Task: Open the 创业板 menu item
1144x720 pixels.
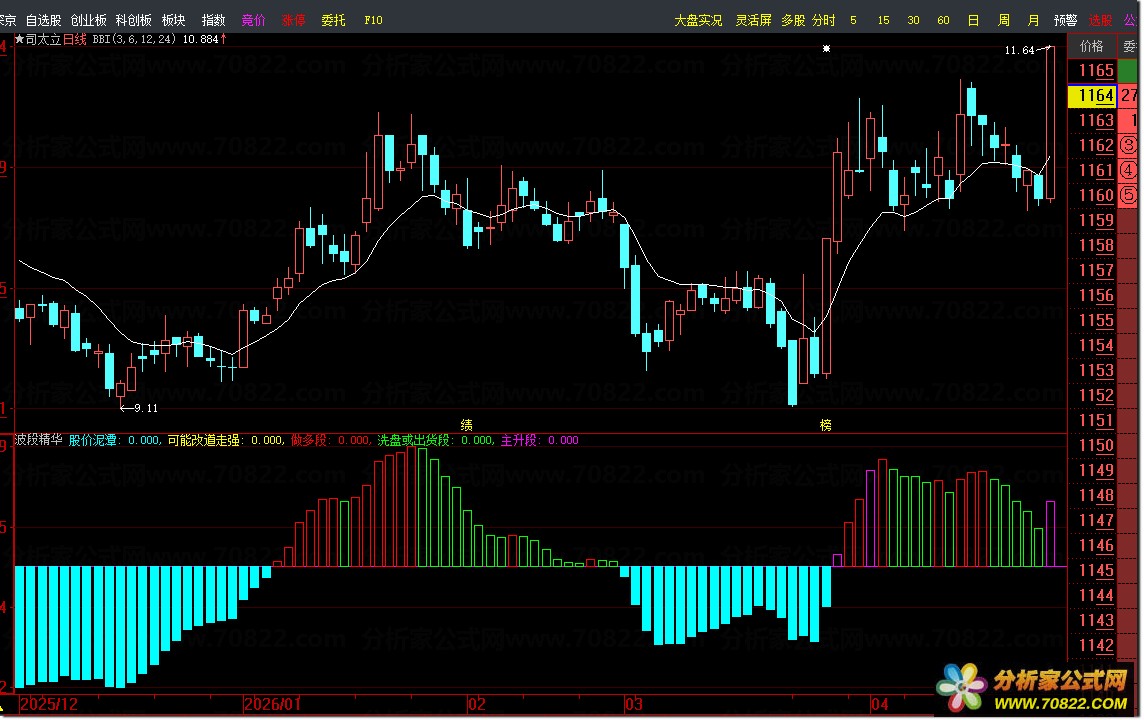Action: coord(88,20)
